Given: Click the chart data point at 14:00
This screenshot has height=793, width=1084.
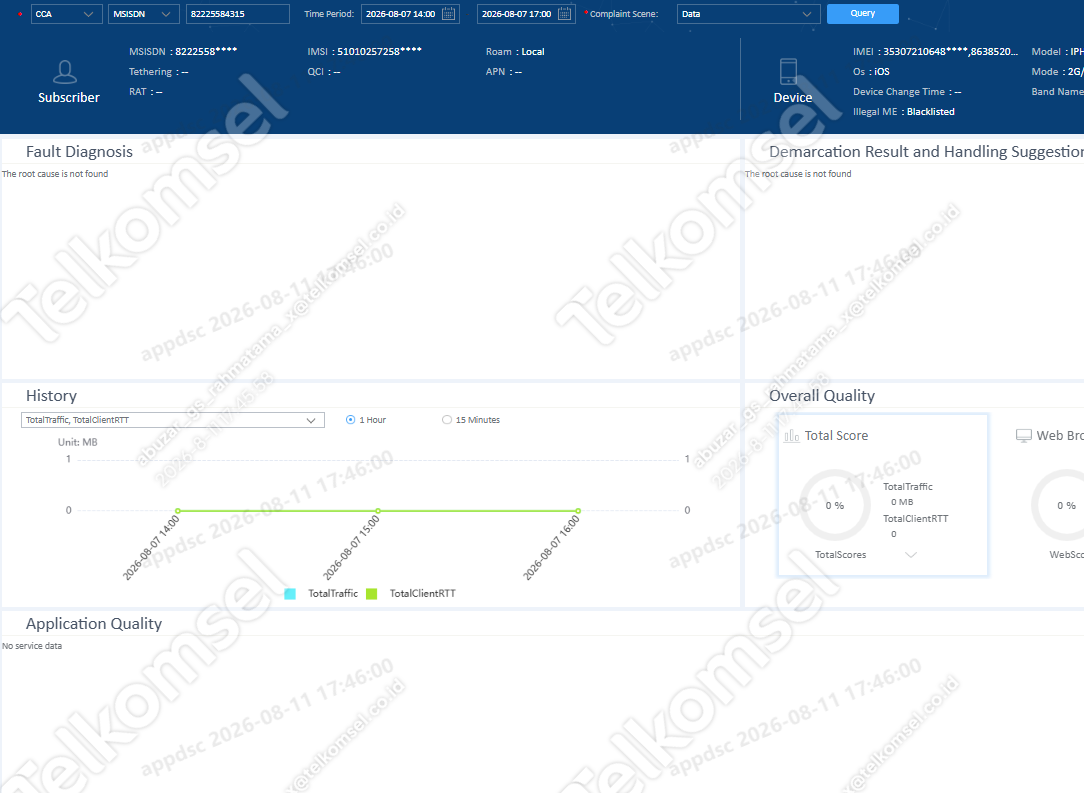Looking at the screenshot, I should click(178, 511).
